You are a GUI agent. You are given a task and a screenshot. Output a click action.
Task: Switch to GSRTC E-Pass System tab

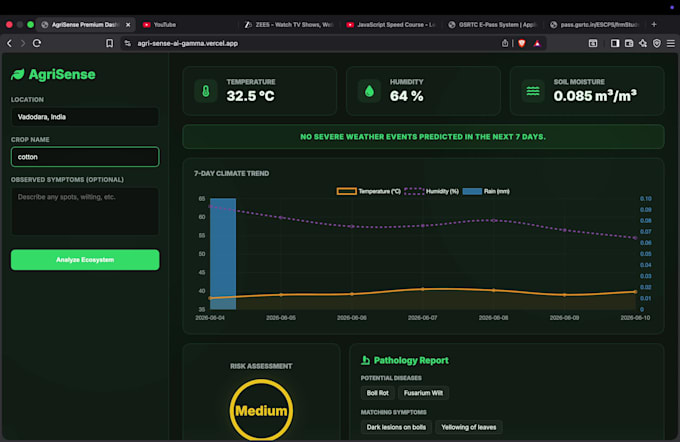coord(492,25)
